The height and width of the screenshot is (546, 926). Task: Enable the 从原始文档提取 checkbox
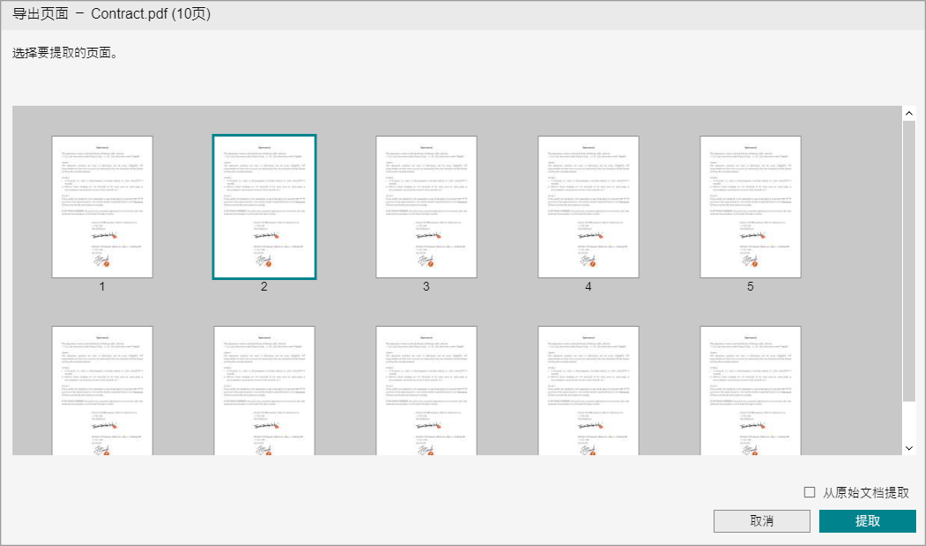[810, 493]
